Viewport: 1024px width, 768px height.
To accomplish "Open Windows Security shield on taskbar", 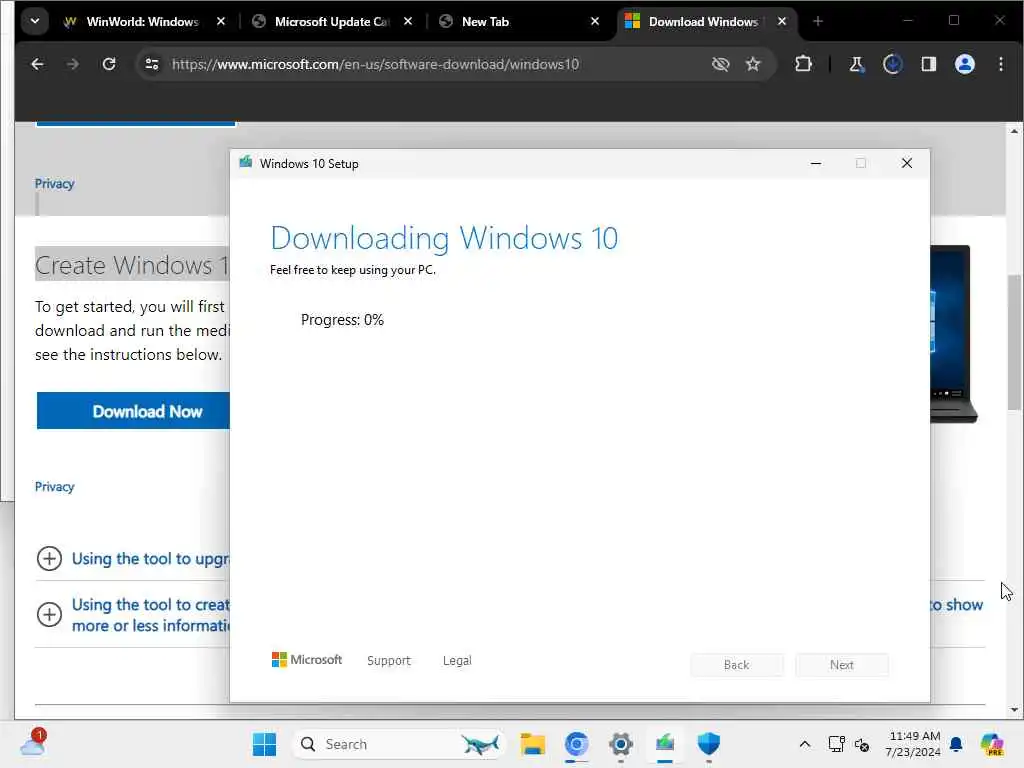I will pyautogui.click(x=709, y=744).
